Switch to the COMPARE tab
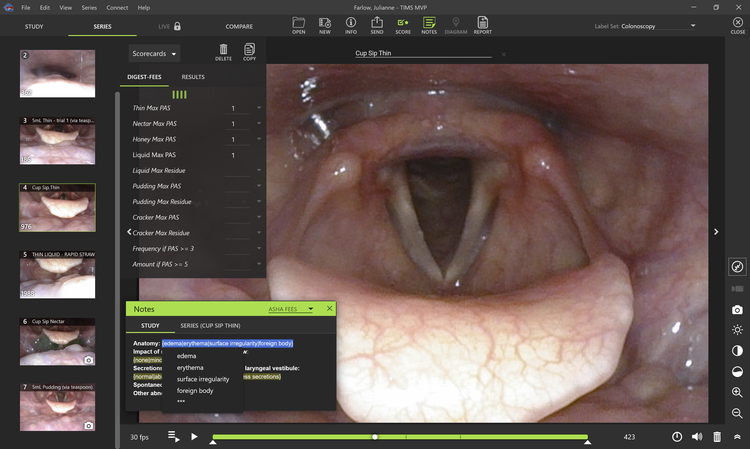The height and width of the screenshot is (449, 750). 239,26
